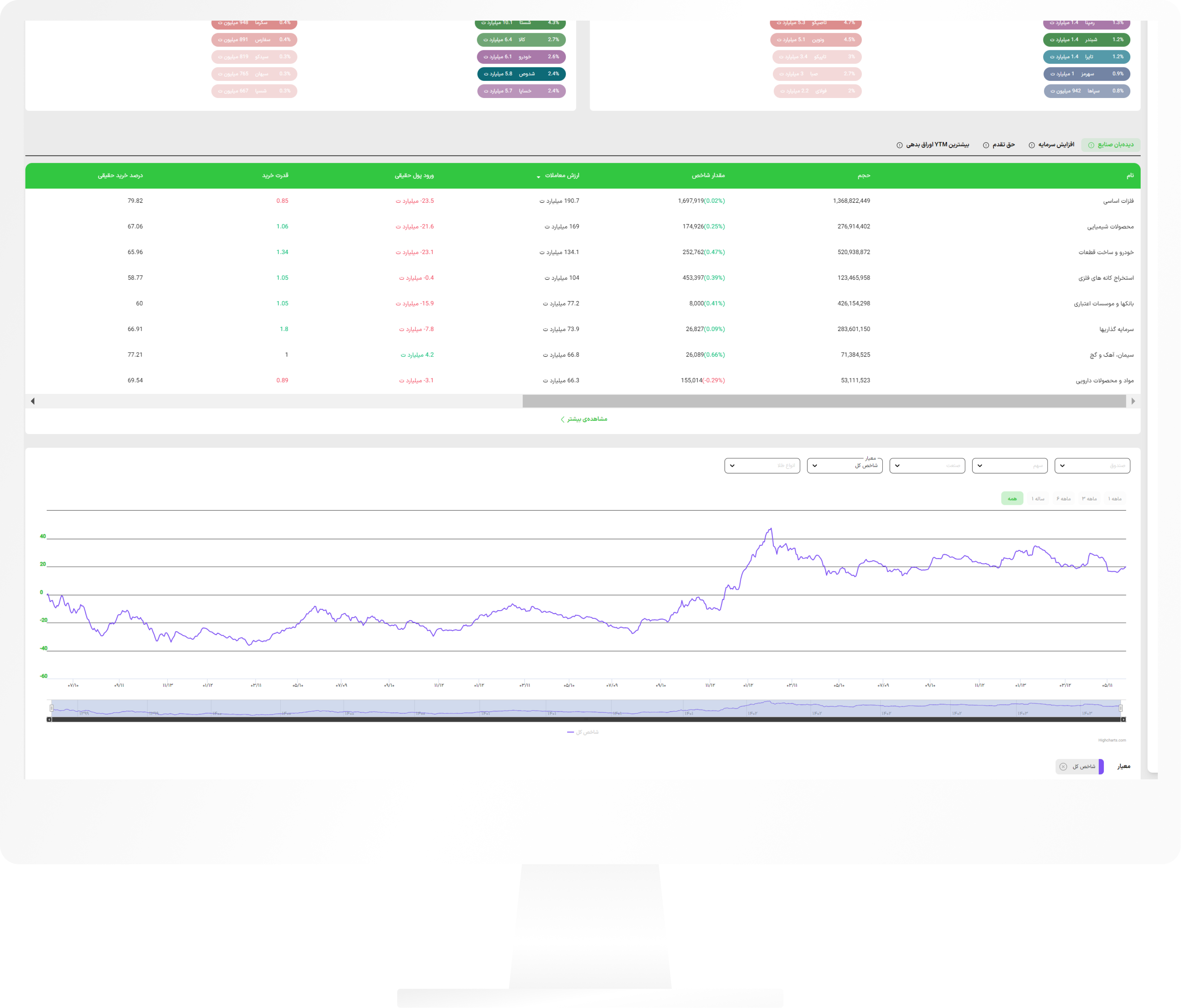Click the خودرو 6.1 میلیارد pill
Image resolution: width=1181 pixels, height=1008 pixels.
coord(521,57)
